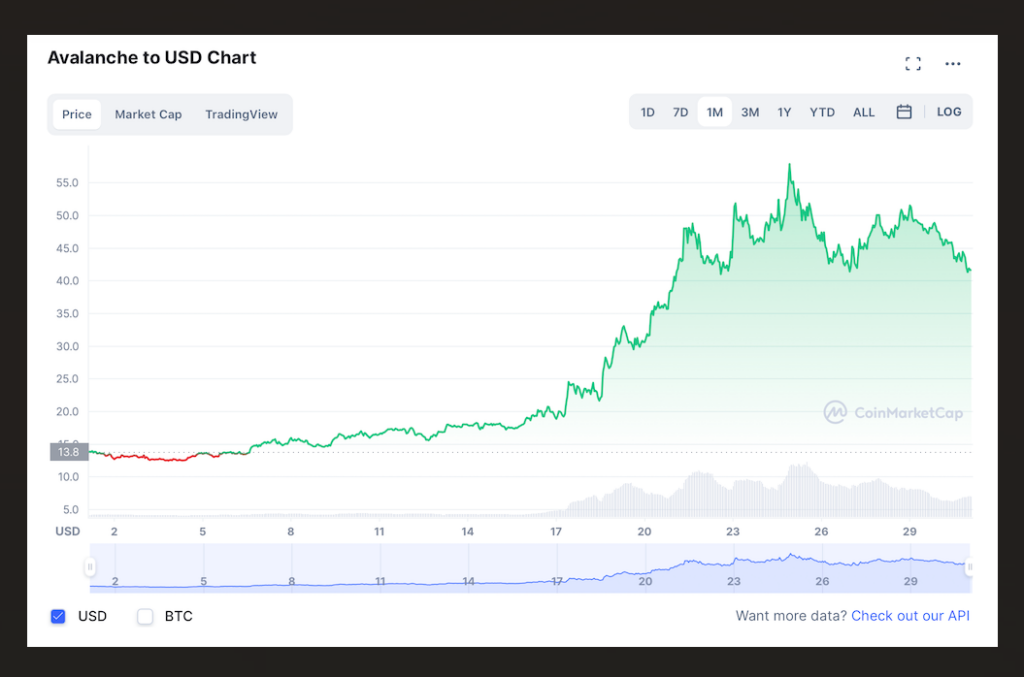Open the date range calendar picker
The image size is (1024, 677).
click(904, 111)
